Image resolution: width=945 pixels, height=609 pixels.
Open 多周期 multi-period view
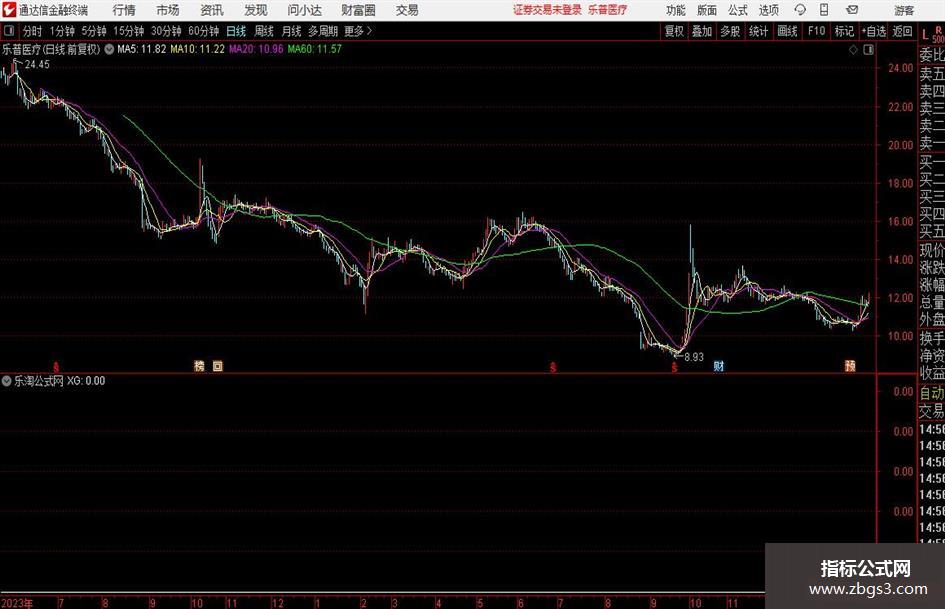pos(323,31)
